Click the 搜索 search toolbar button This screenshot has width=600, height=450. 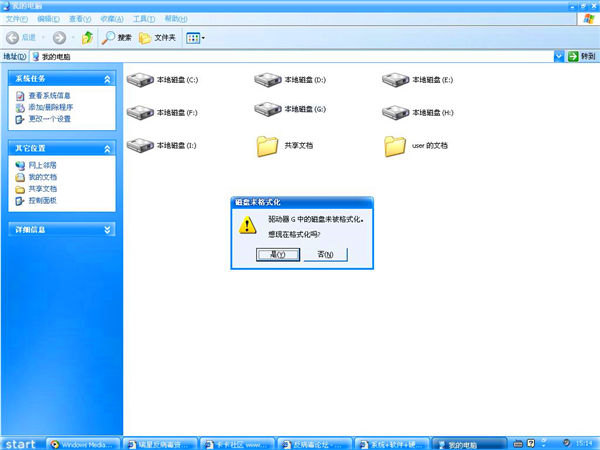117,38
